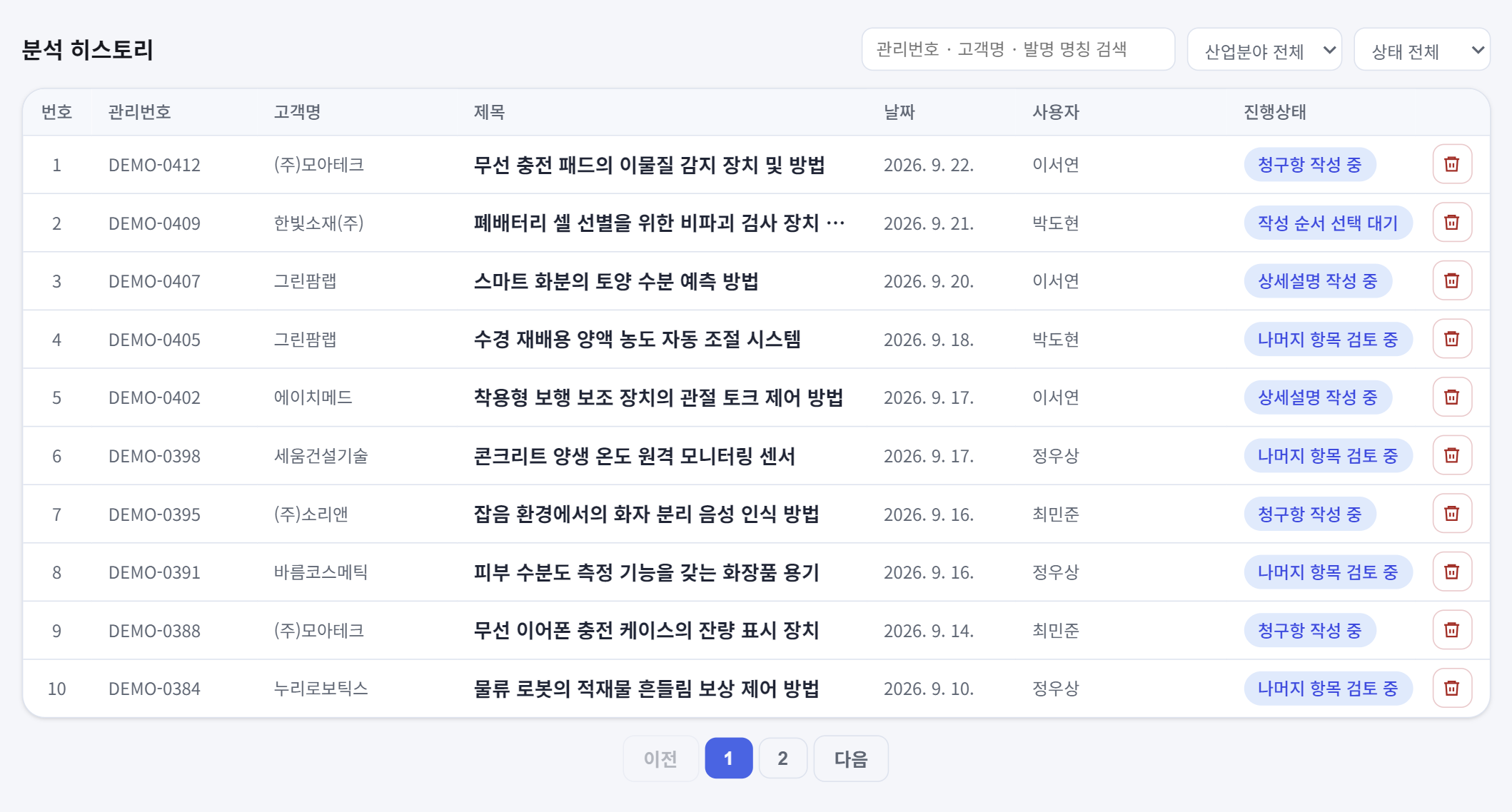Viewport: 1512px width, 812px height.
Task: Click the 사용자 column header
Action: point(1055,112)
